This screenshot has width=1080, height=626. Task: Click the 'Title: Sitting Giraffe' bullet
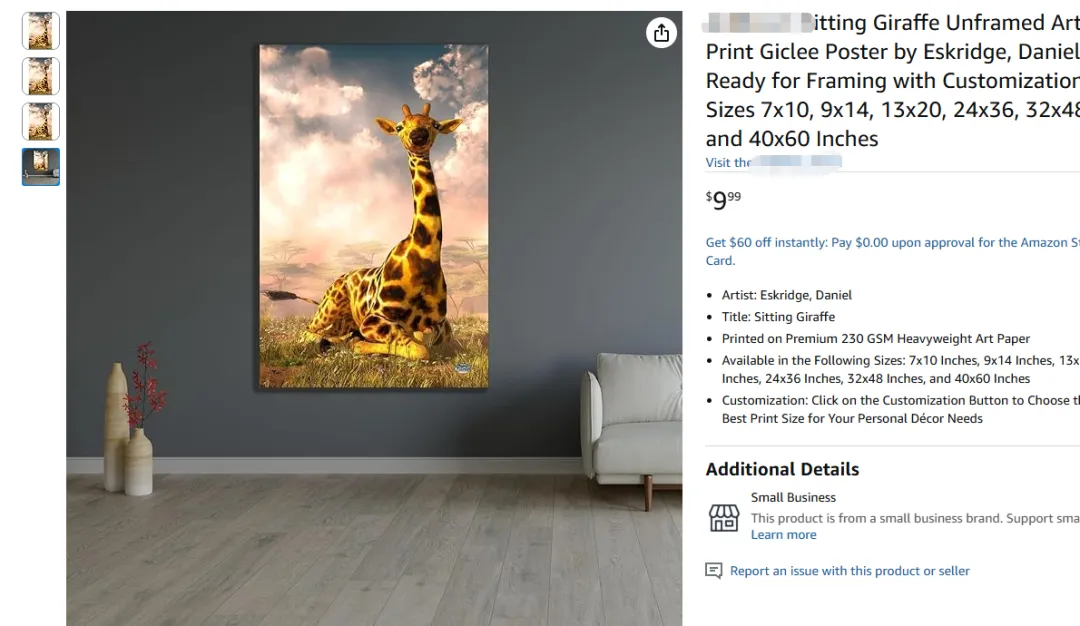pos(778,317)
